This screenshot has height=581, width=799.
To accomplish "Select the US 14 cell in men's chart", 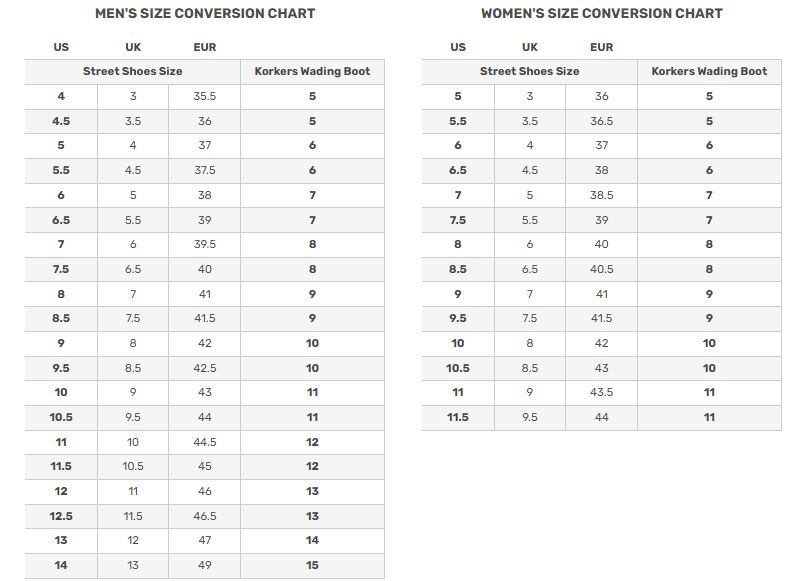I will click(x=61, y=565).
